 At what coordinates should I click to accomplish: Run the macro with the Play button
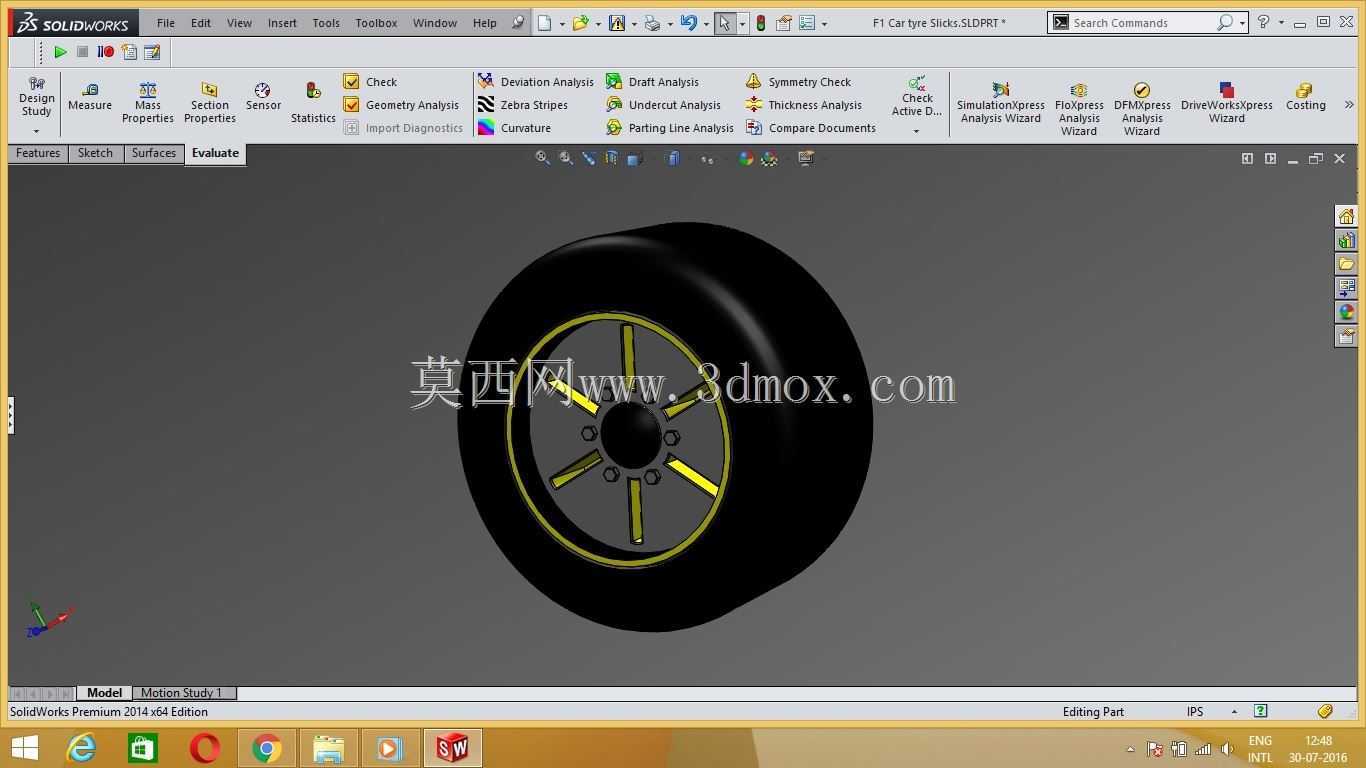(x=60, y=52)
